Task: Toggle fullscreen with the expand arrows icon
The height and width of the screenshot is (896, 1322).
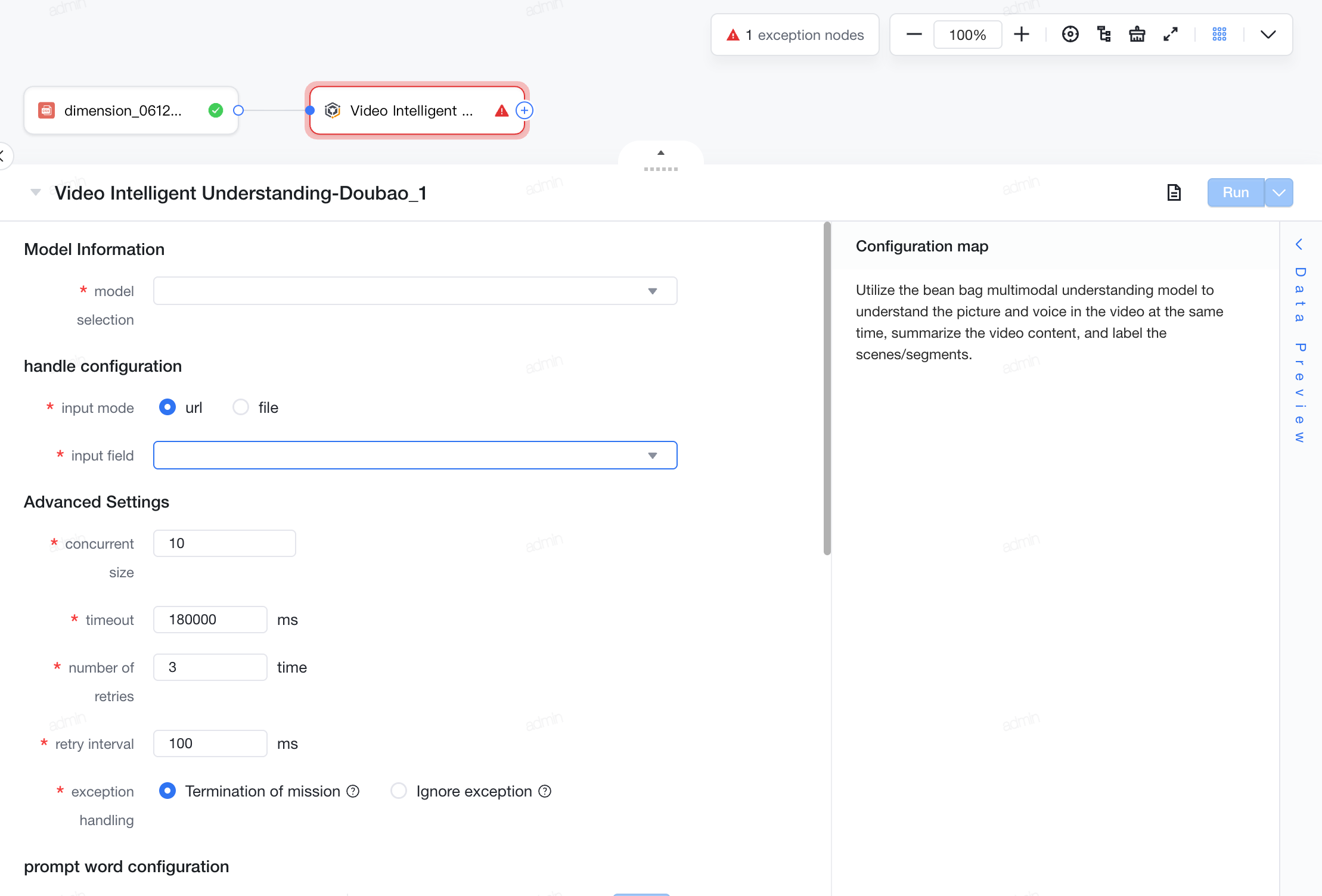Action: [1171, 35]
